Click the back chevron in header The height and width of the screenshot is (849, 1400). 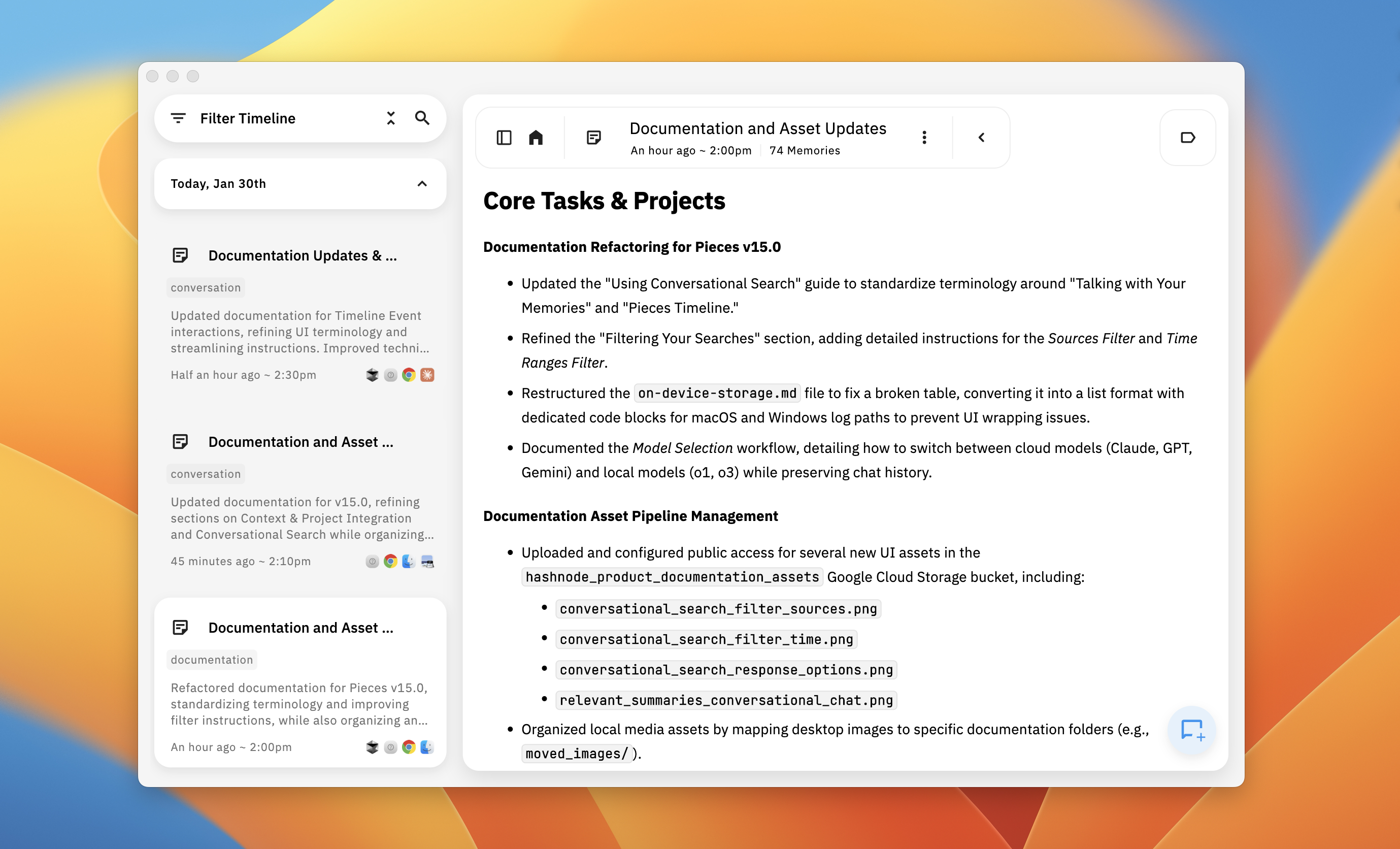point(981,138)
